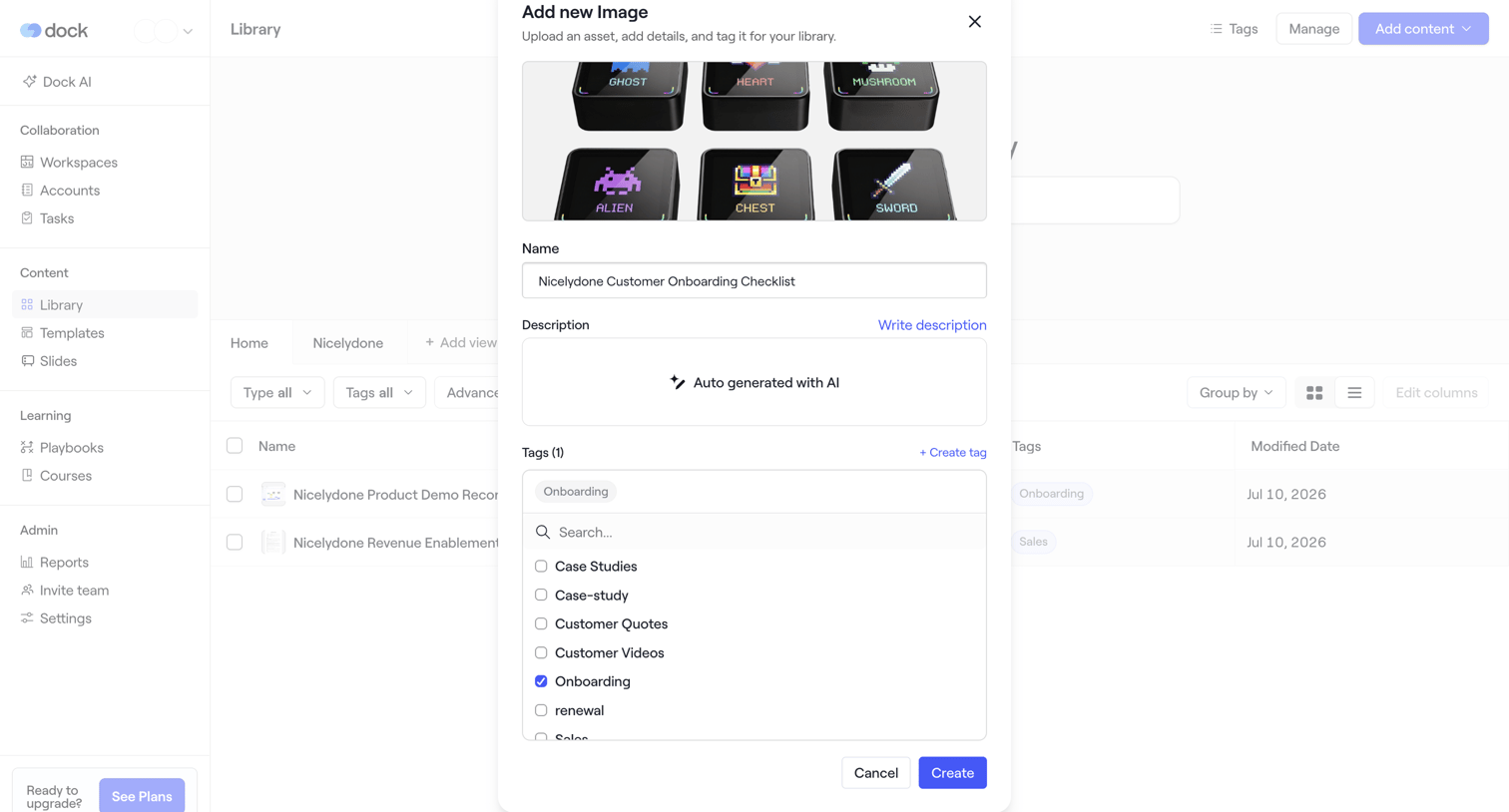1509x812 pixels.
Task: Click the Tasks clipboard icon
Action: 27,217
